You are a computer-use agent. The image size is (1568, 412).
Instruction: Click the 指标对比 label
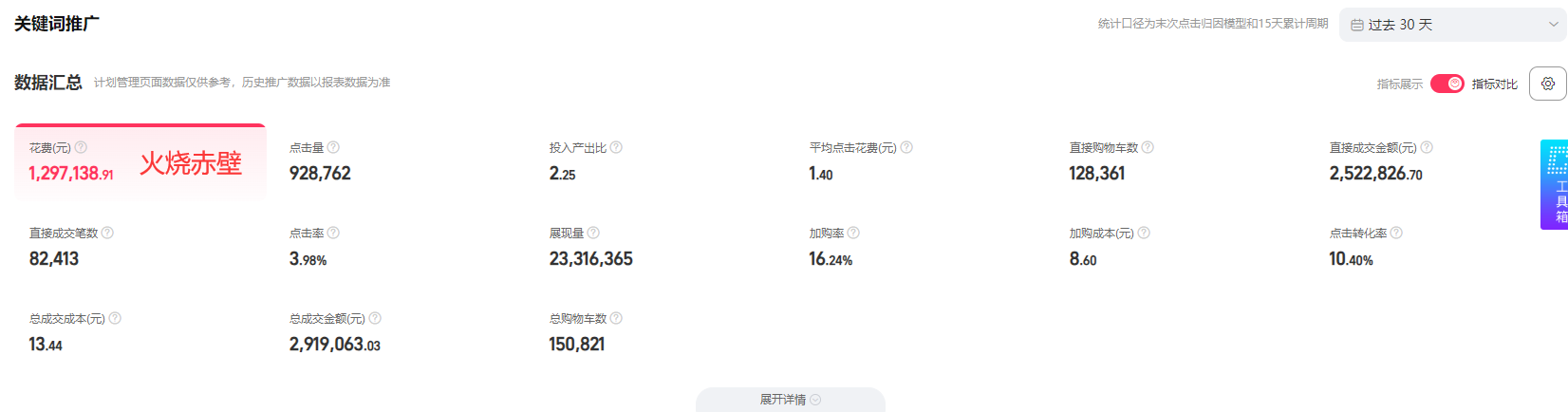click(x=1495, y=84)
